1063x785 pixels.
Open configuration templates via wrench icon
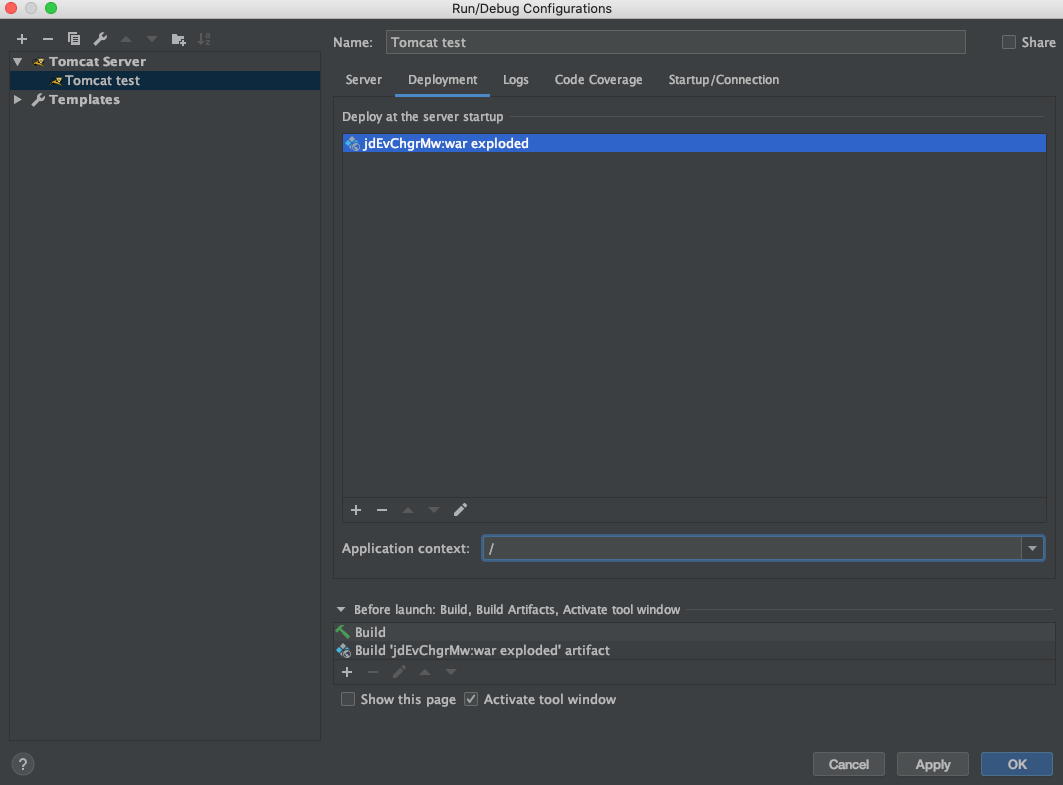pyautogui.click(x=100, y=39)
